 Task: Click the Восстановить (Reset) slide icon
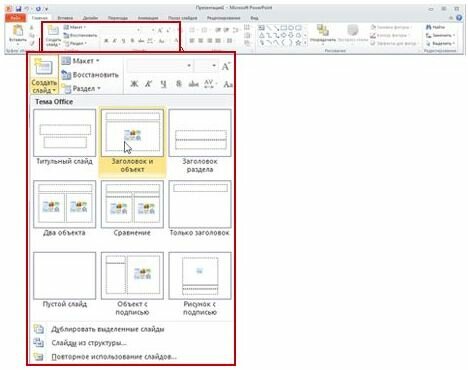coord(66,75)
